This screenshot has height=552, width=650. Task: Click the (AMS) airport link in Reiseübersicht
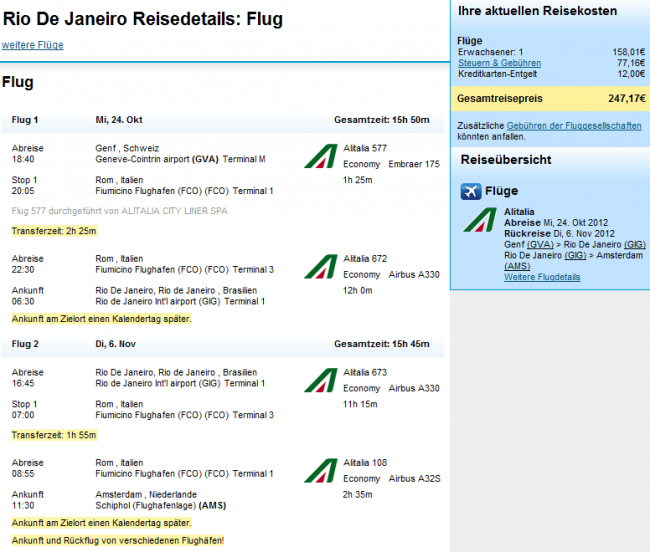click(516, 266)
